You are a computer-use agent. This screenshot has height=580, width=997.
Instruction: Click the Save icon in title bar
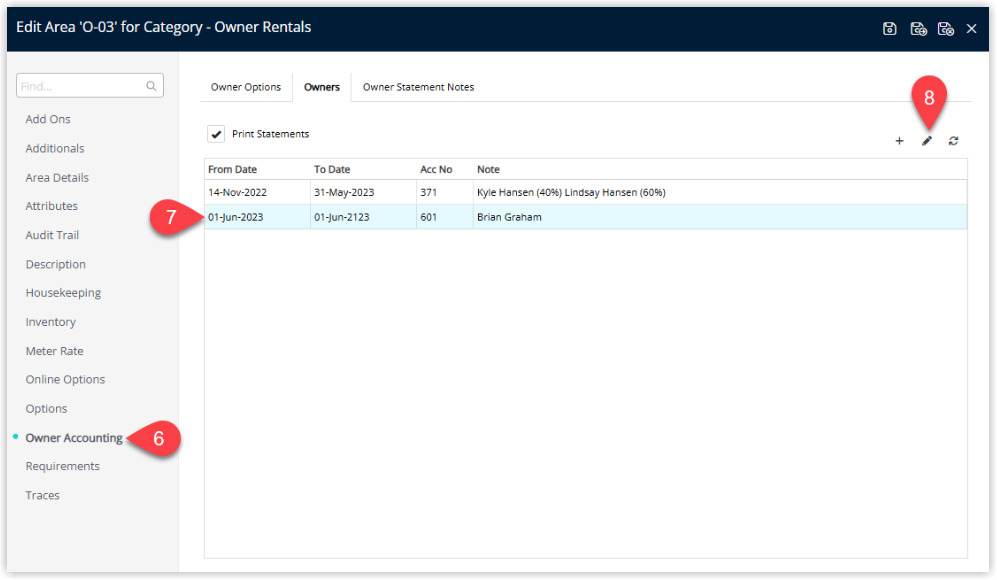click(x=890, y=28)
